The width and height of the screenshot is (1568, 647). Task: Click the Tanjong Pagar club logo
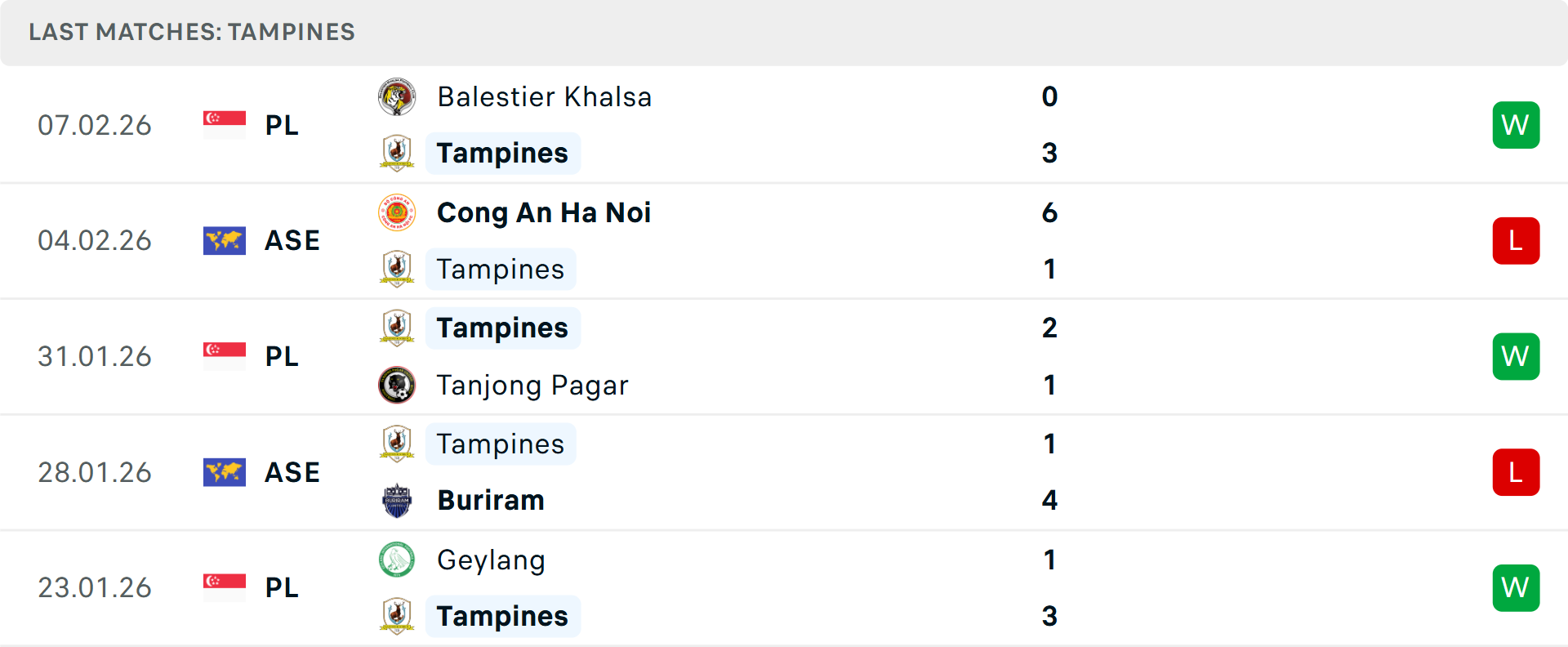pos(397,385)
